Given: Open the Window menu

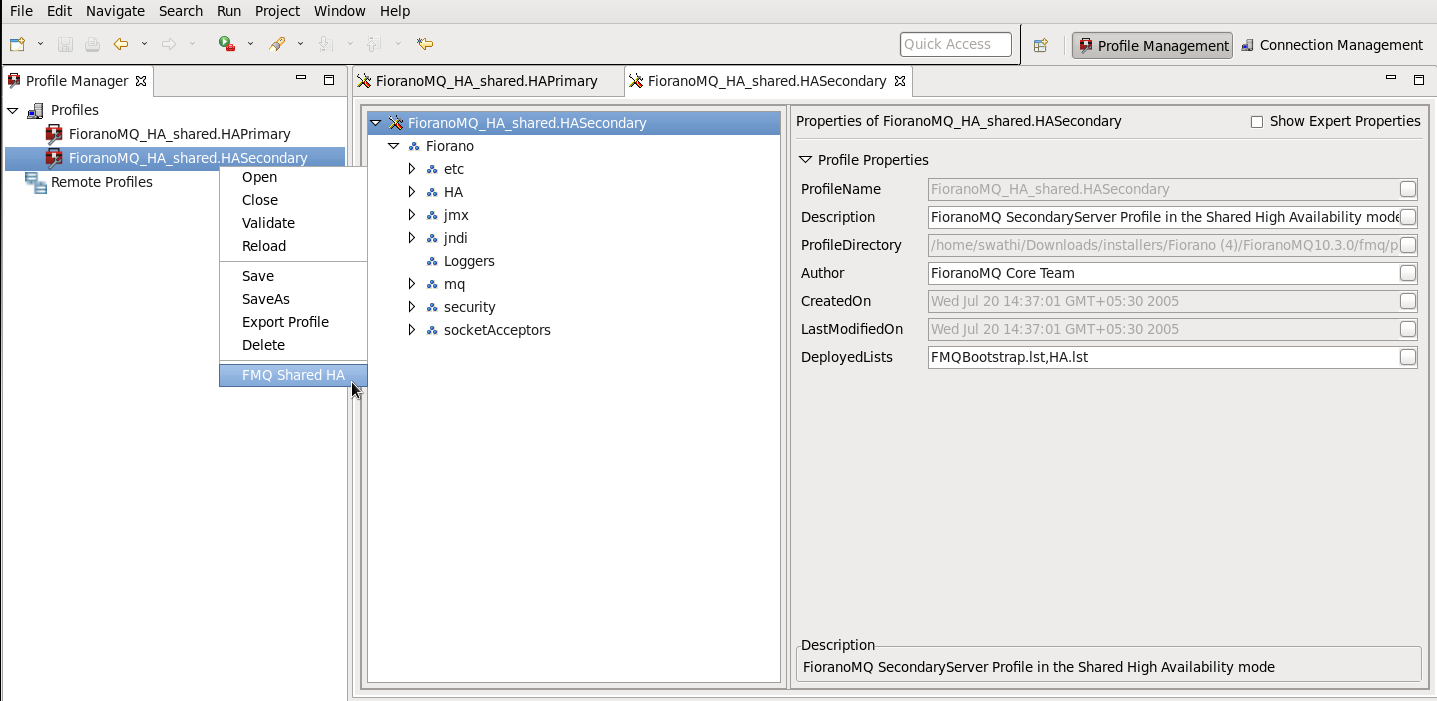Looking at the screenshot, I should (x=340, y=11).
